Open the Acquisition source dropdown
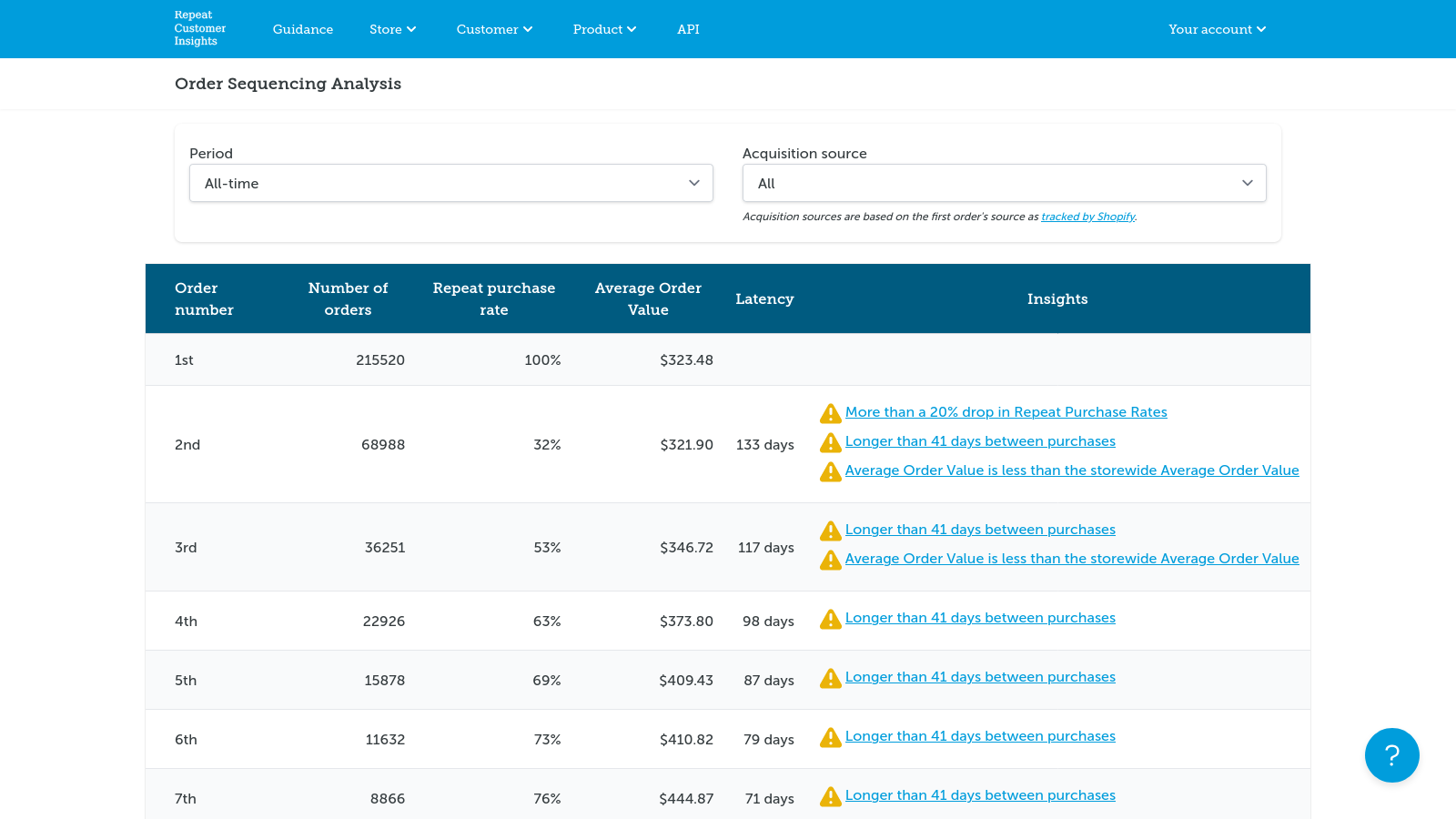 (1005, 183)
